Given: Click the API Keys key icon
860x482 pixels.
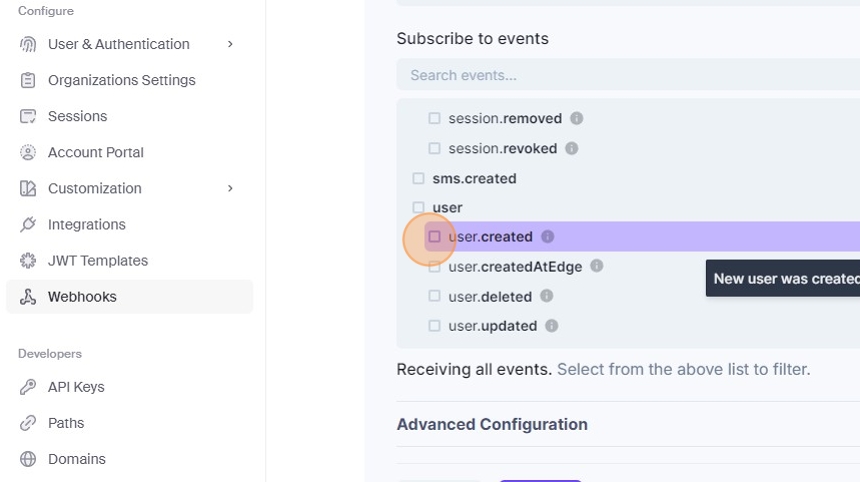Looking at the screenshot, I should click(28, 387).
